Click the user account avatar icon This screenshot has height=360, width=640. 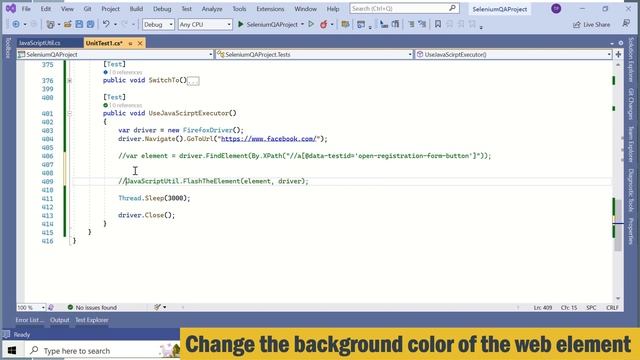coord(556,9)
